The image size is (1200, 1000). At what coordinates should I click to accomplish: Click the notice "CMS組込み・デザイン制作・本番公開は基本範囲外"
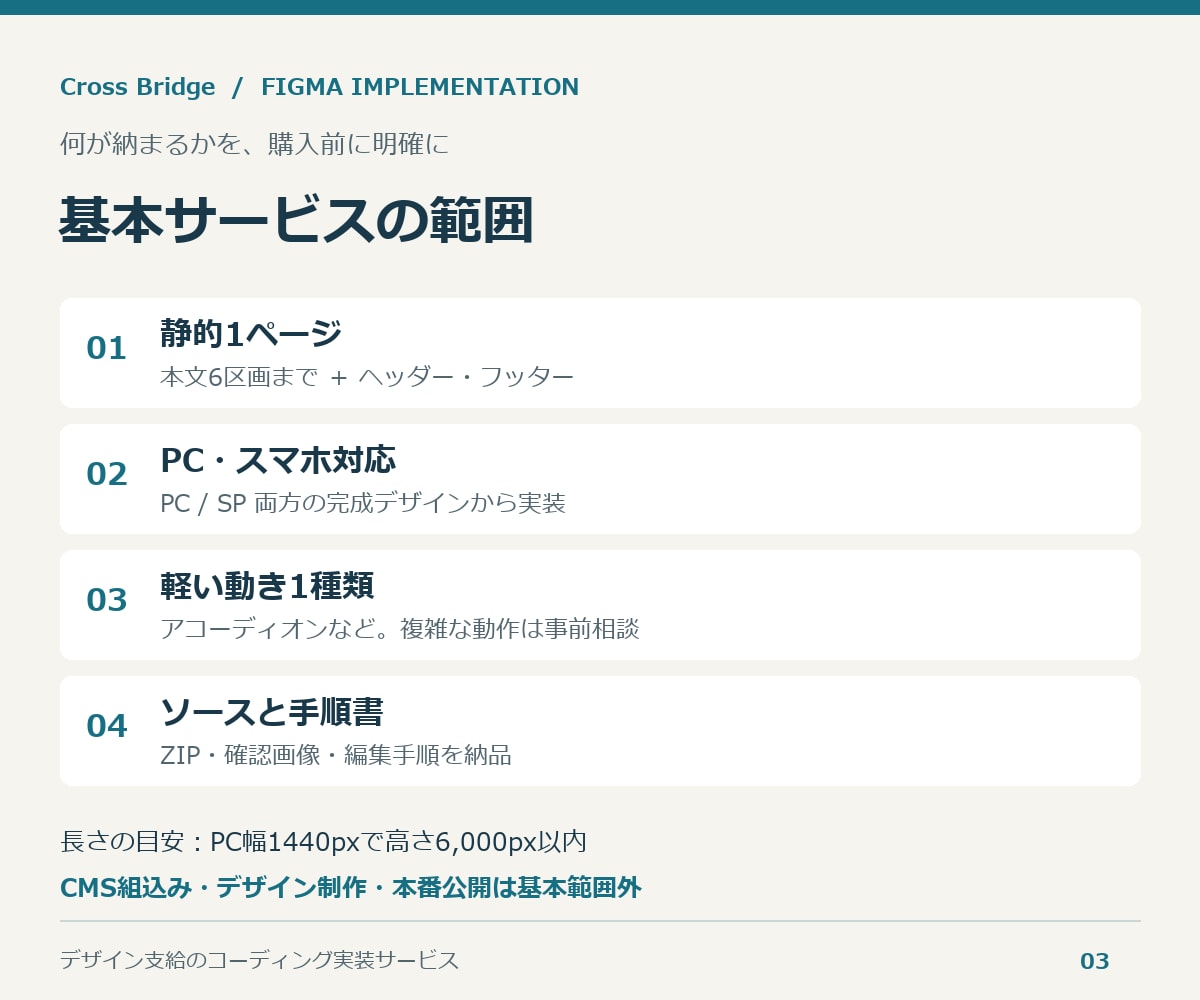(351, 887)
